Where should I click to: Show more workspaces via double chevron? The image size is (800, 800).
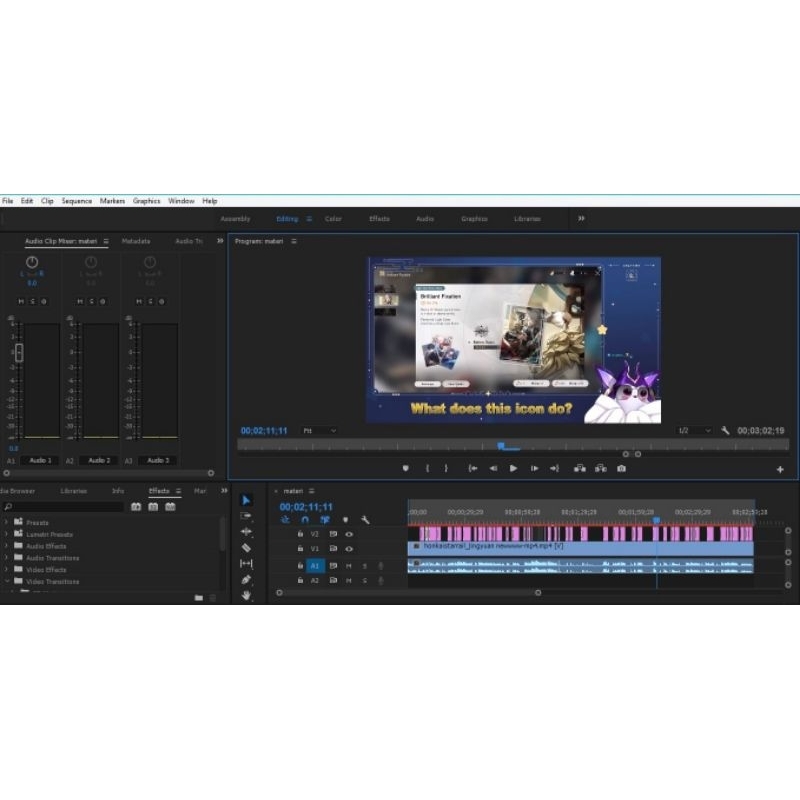pos(581,218)
